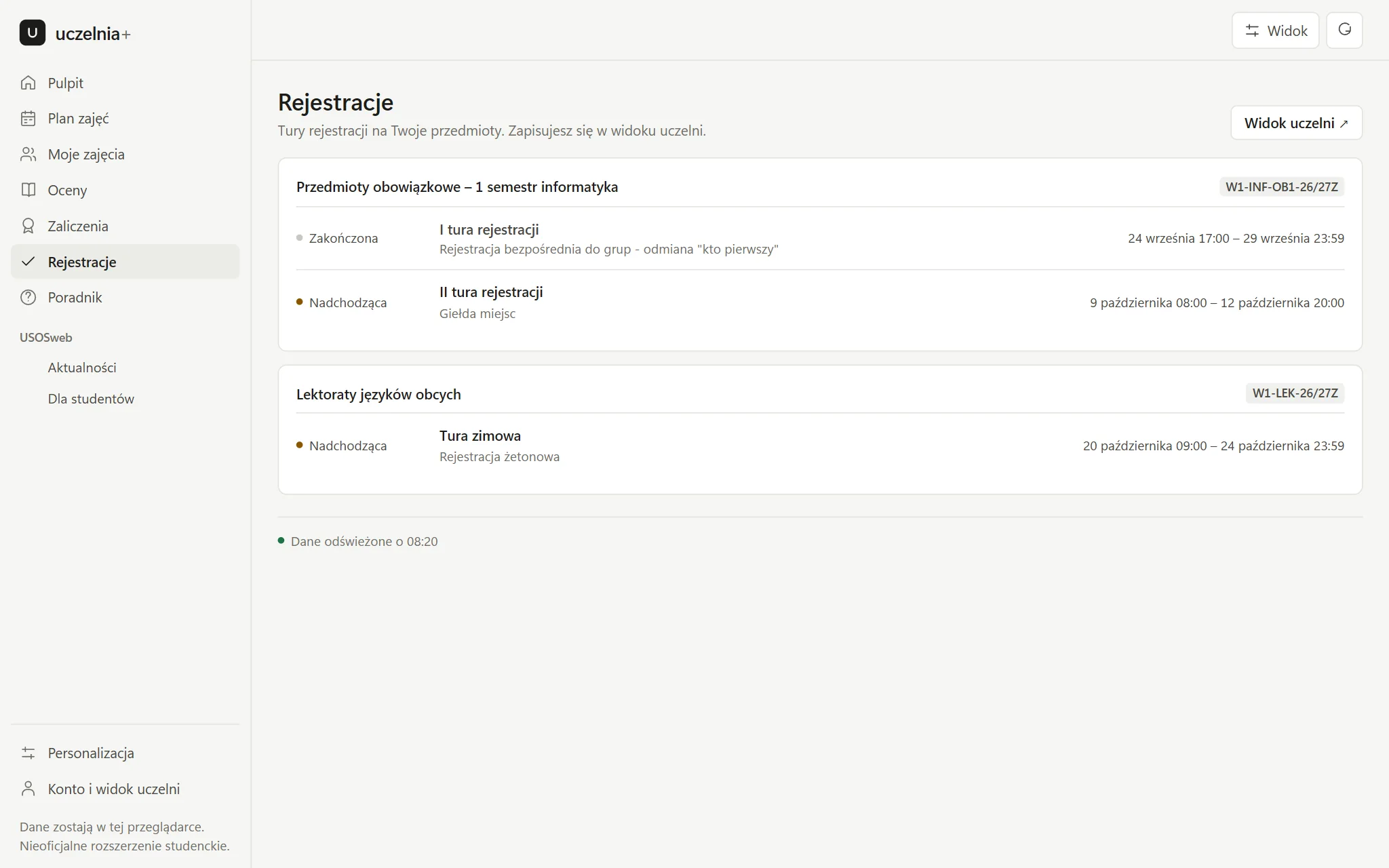Open Widok uczelni external link button
Image resolution: width=1389 pixels, height=868 pixels.
tap(1296, 123)
